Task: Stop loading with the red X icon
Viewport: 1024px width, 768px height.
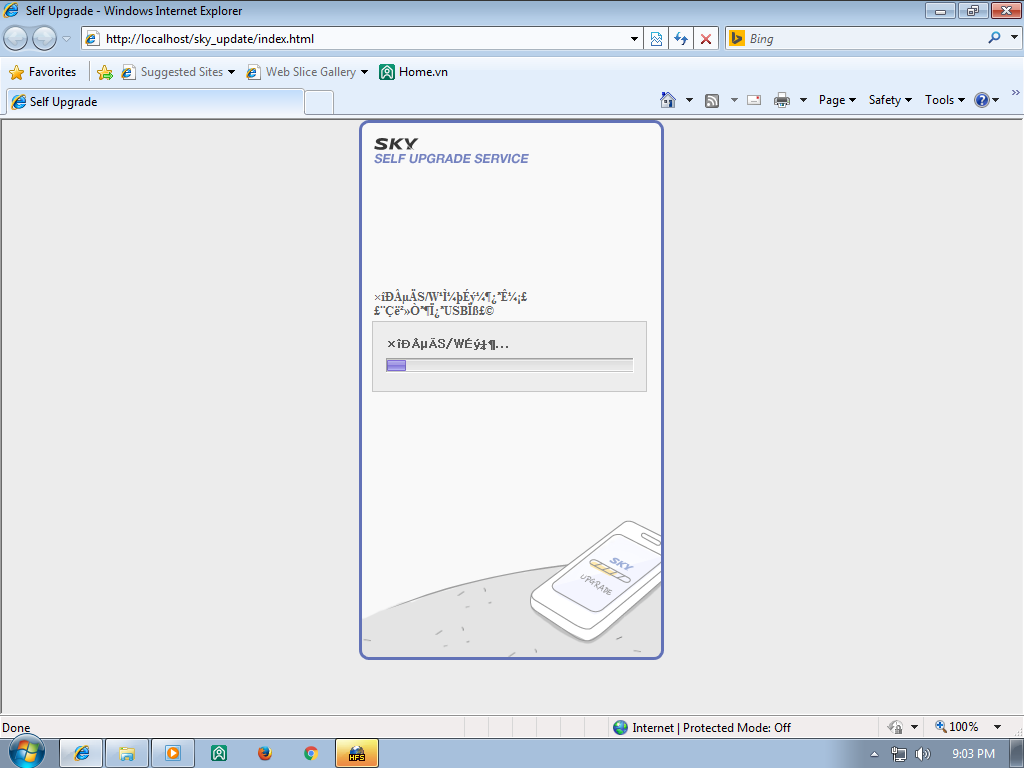Action: [x=706, y=39]
